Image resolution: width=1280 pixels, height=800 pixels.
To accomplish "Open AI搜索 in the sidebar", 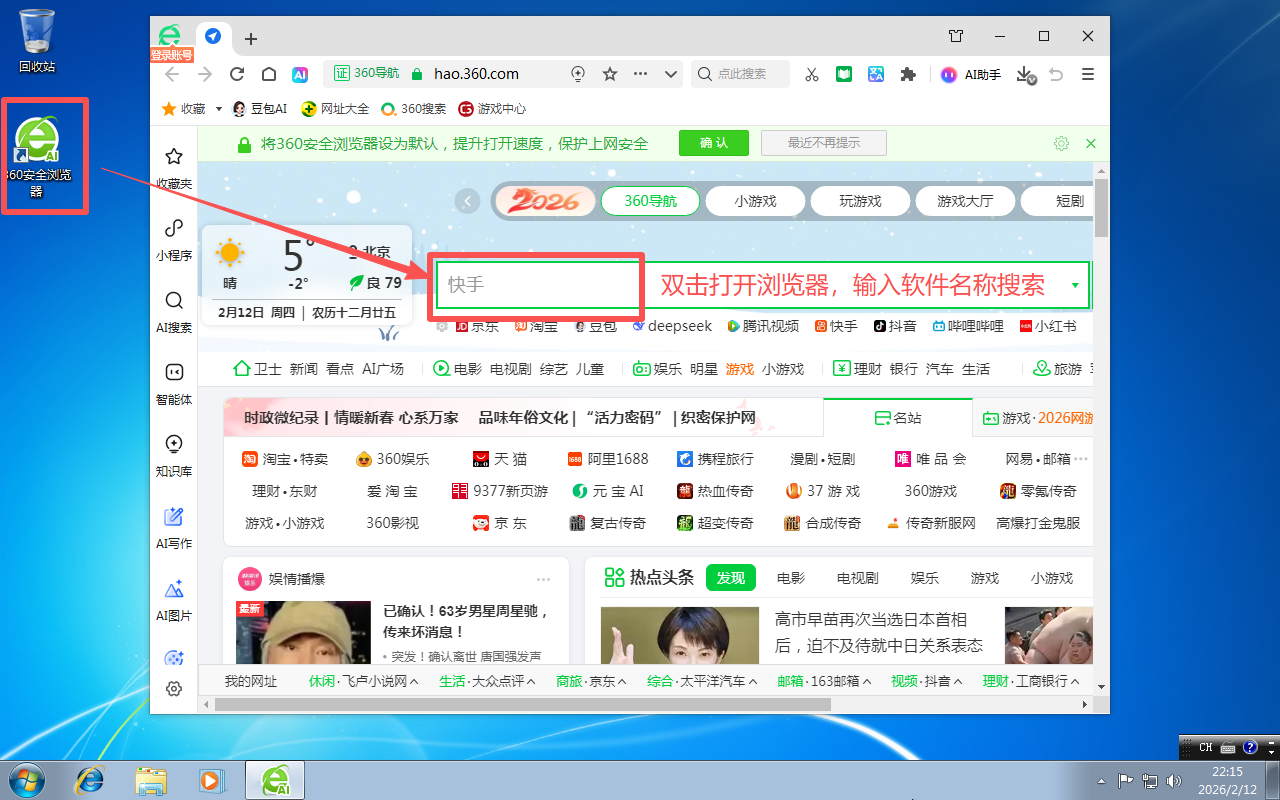I will [174, 312].
